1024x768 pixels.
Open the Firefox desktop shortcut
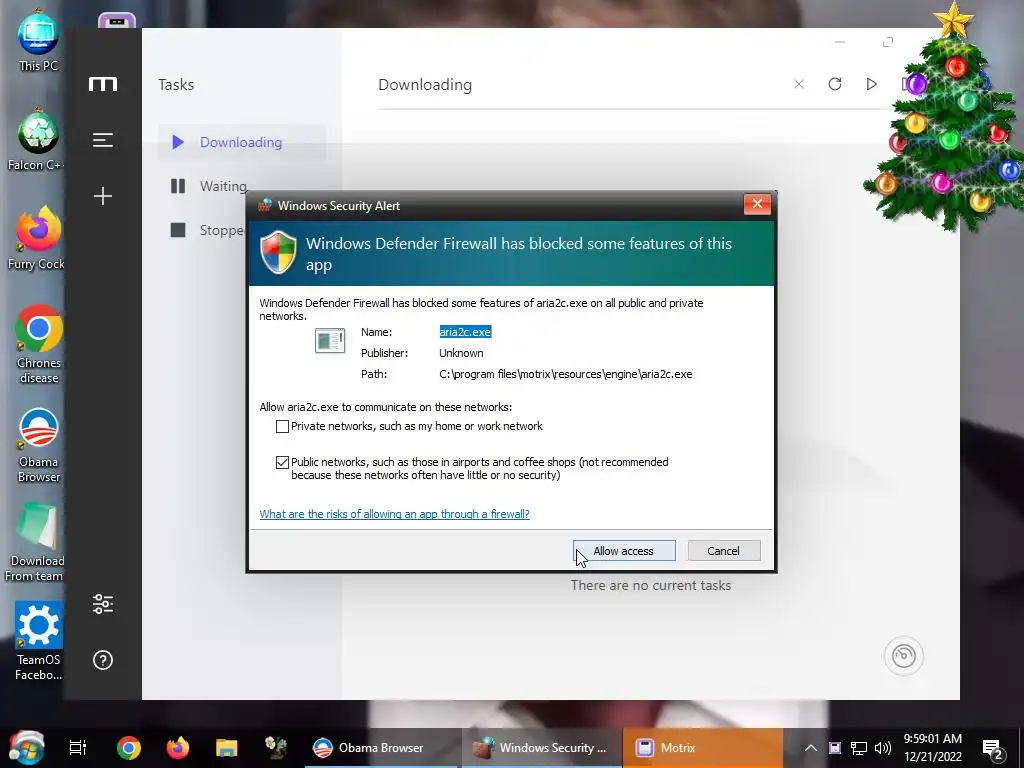tap(37, 238)
